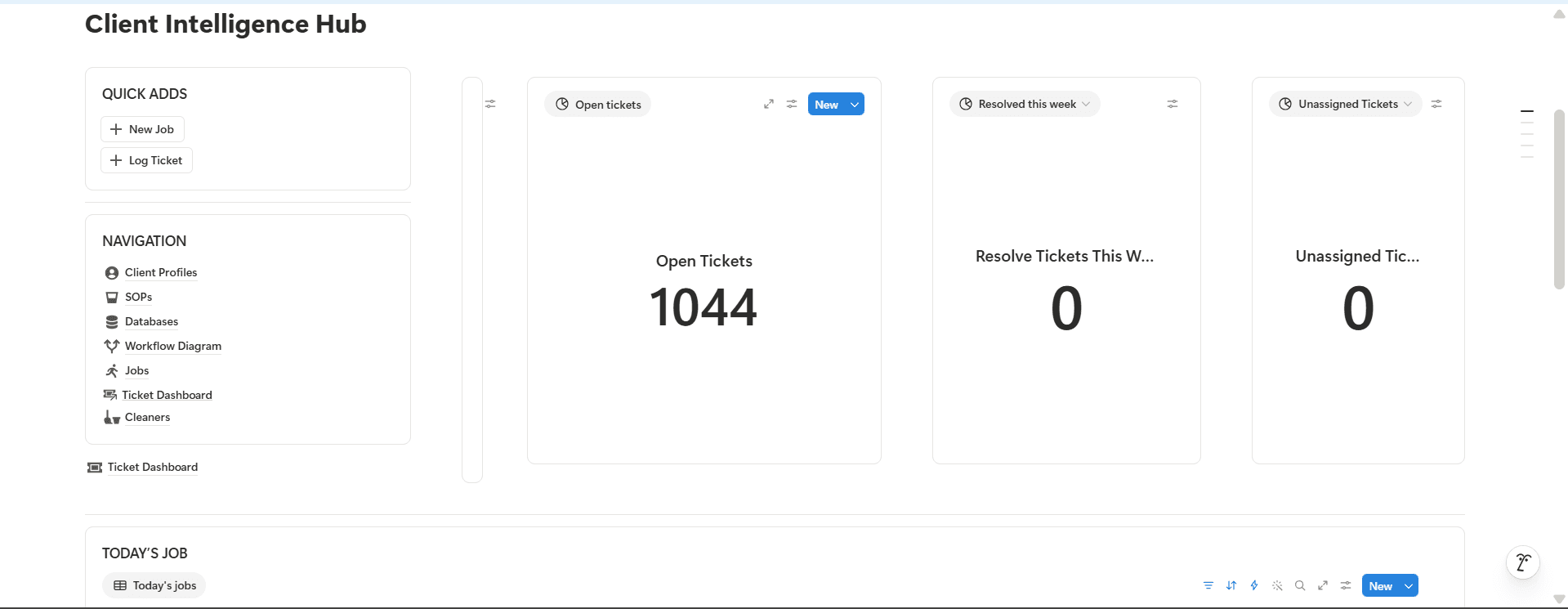Click the scrollbar up arrow

pyautogui.click(x=1559, y=14)
